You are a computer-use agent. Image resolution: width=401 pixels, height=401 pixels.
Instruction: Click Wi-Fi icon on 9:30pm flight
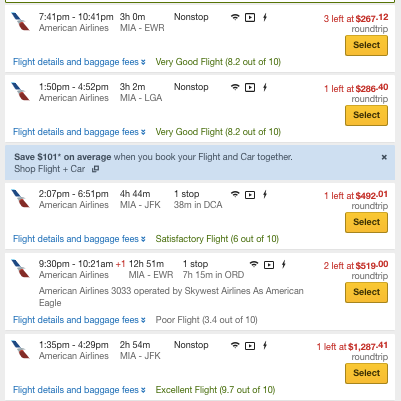(254, 264)
